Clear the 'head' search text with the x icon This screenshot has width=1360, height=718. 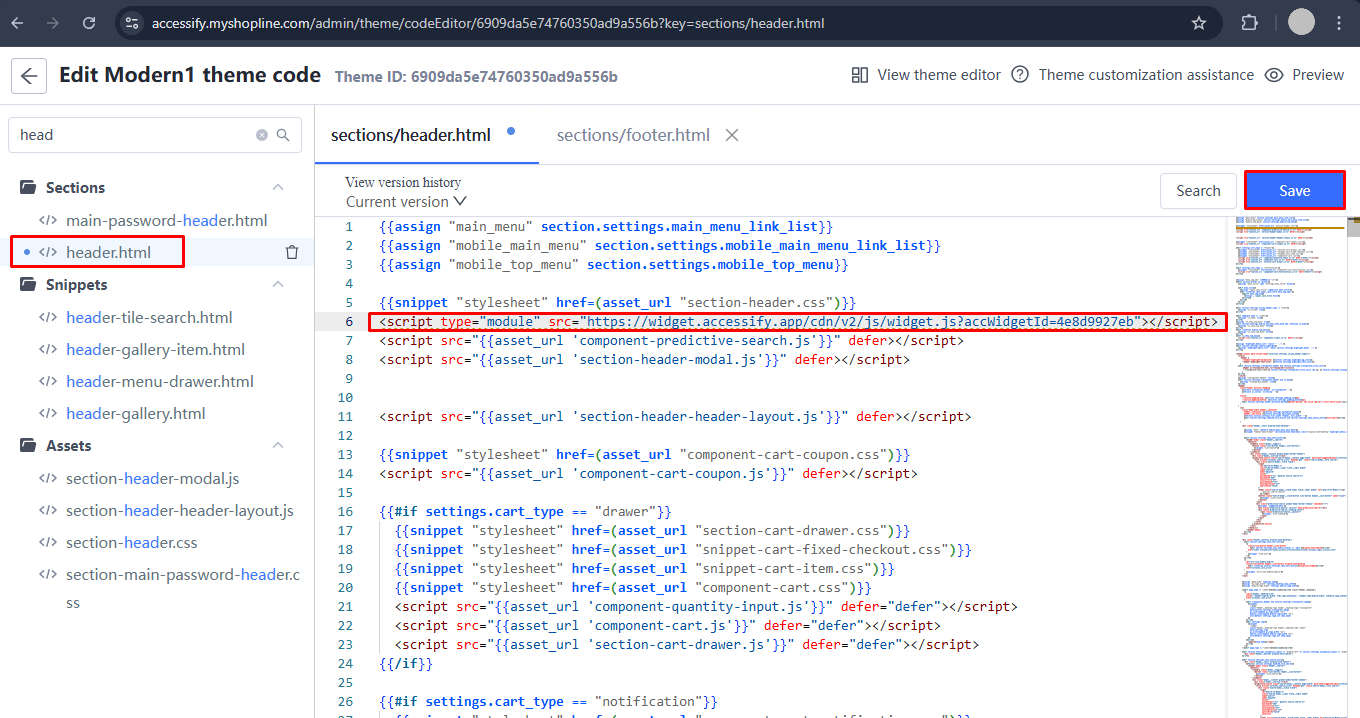[x=261, y=134]
